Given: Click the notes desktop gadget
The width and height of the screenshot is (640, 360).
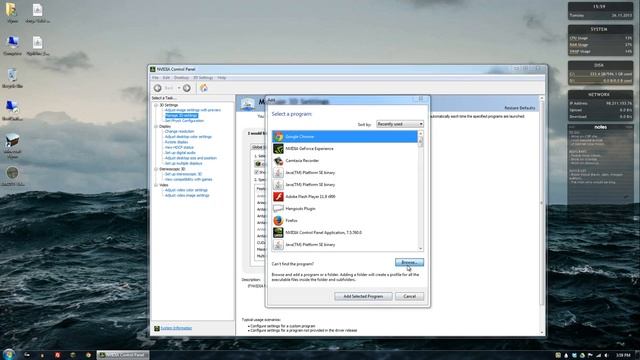Looking at the screenshot, I should (600, 163).
